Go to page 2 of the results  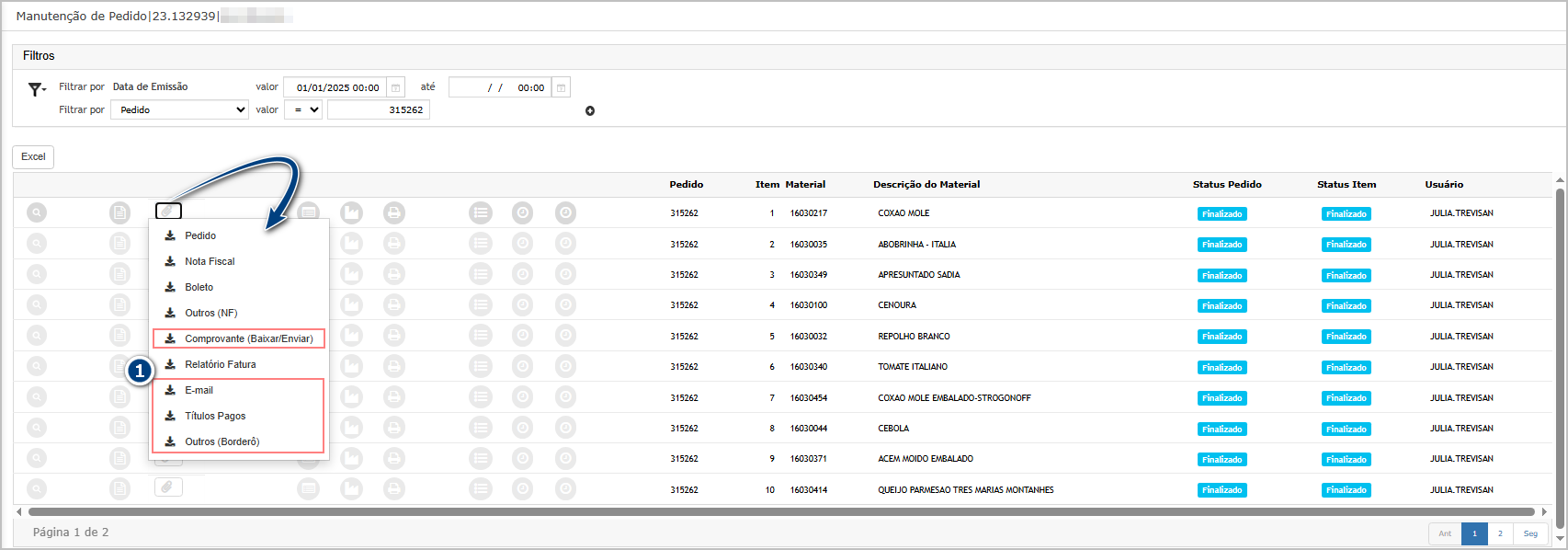[1500, 533]
